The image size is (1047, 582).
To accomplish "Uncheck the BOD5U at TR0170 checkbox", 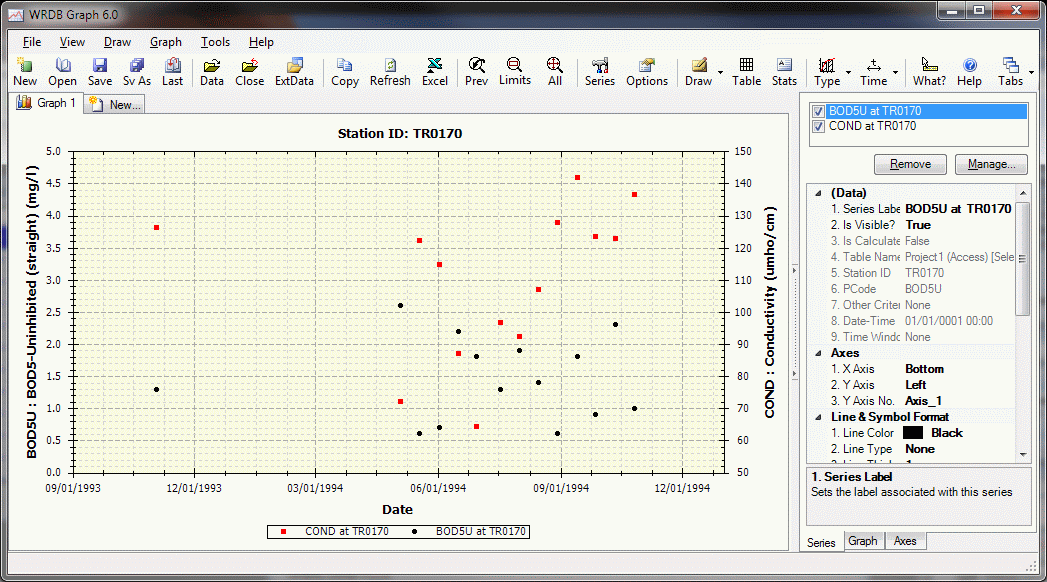I will point(819,111).
